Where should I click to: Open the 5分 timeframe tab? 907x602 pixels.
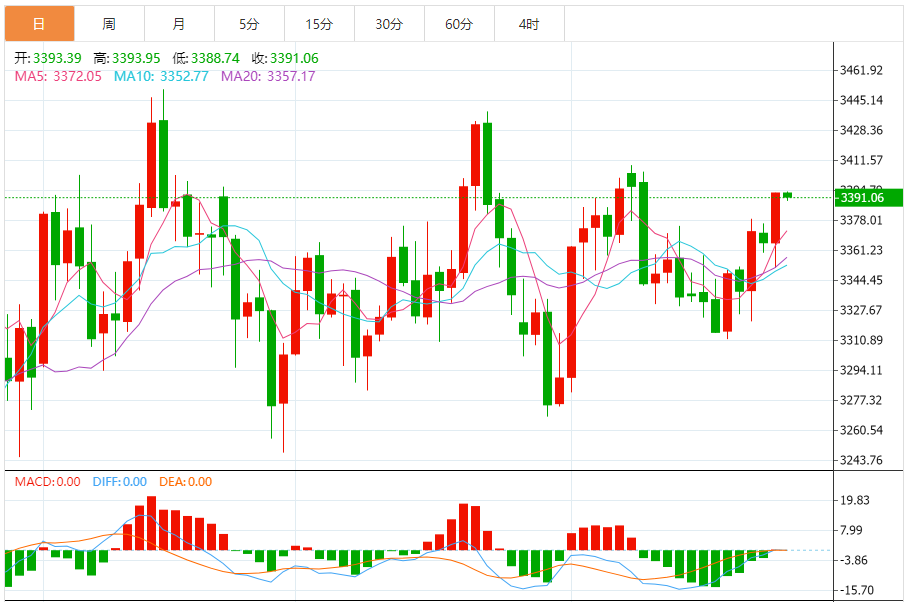pos(249,24)
